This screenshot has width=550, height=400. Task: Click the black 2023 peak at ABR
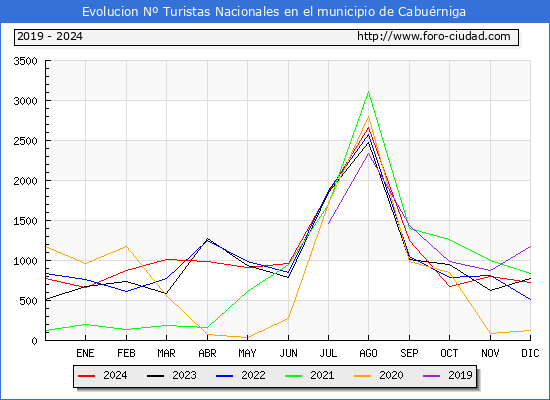(x=207, y=239)
